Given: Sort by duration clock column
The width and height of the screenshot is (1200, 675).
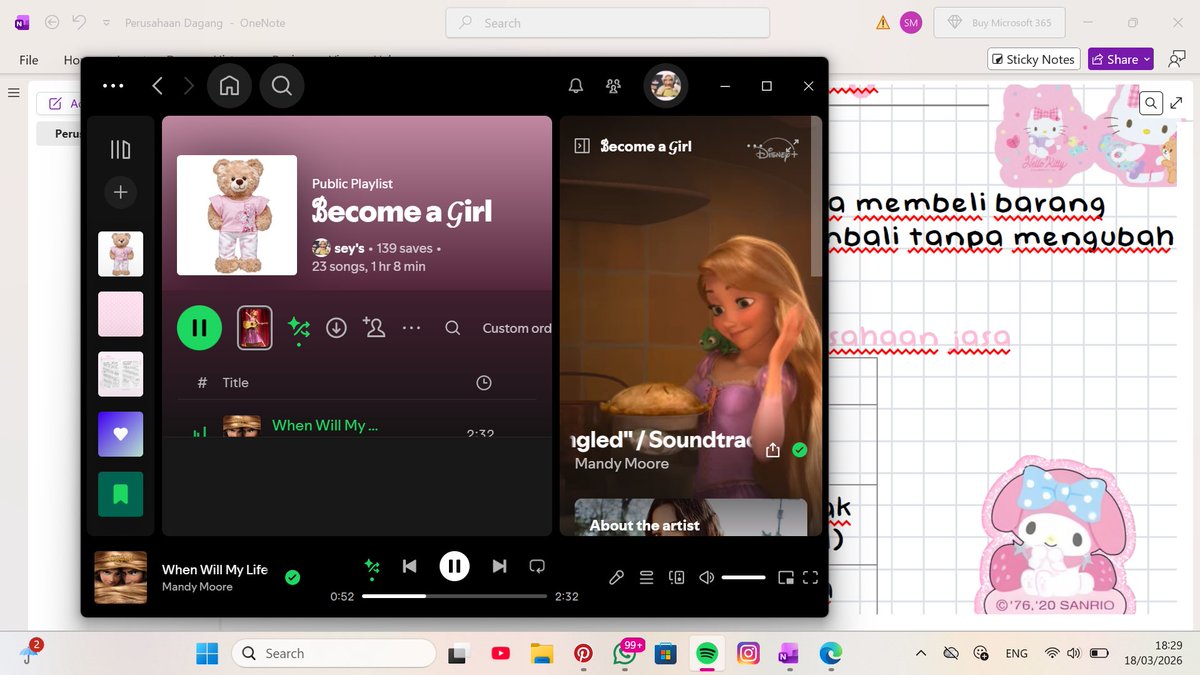Looking at the screenshot, I should click(484, 383).
